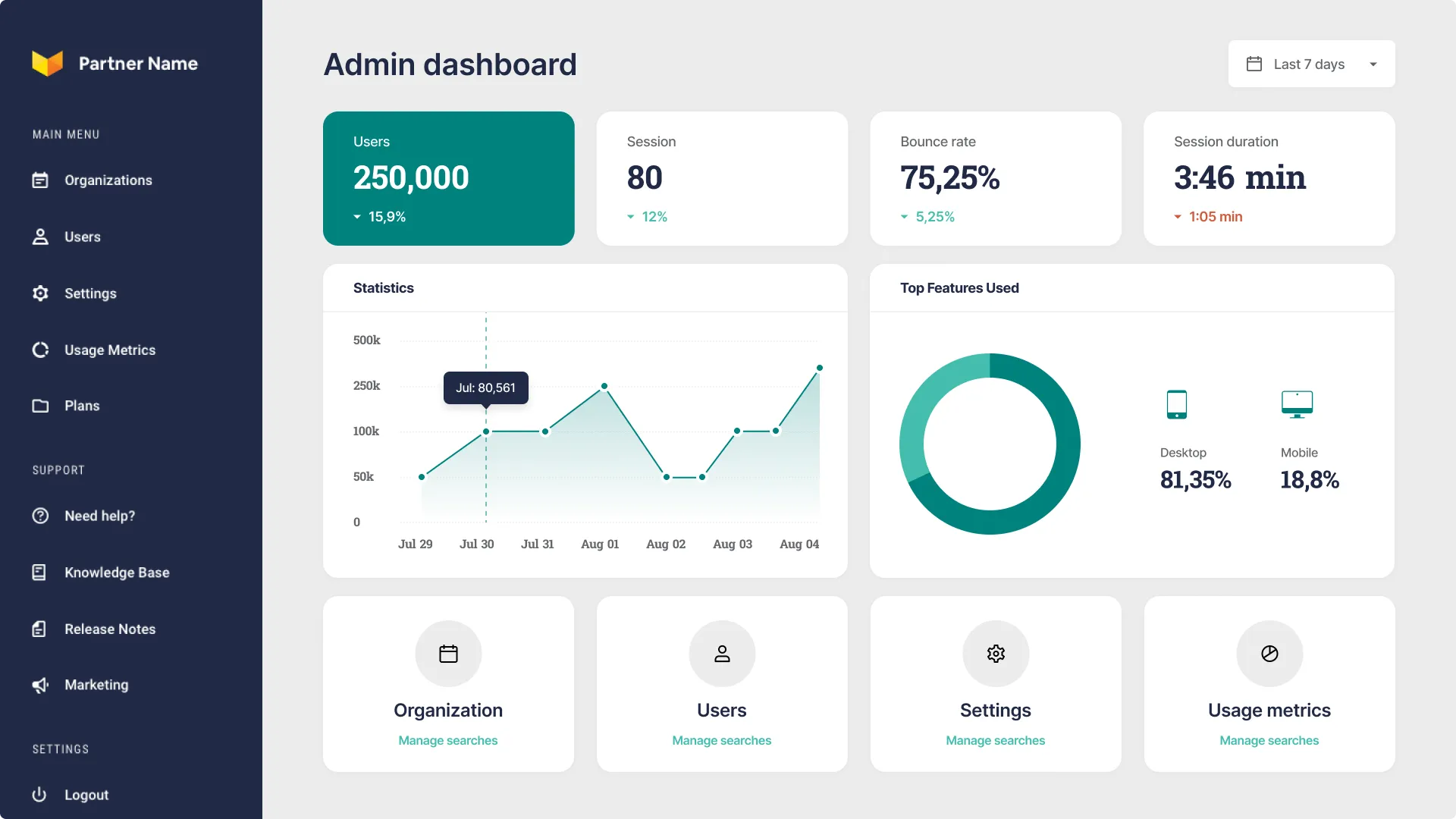Click the Partner Name logo icon
The image size is (1456, 819).
tap(47, 63)
